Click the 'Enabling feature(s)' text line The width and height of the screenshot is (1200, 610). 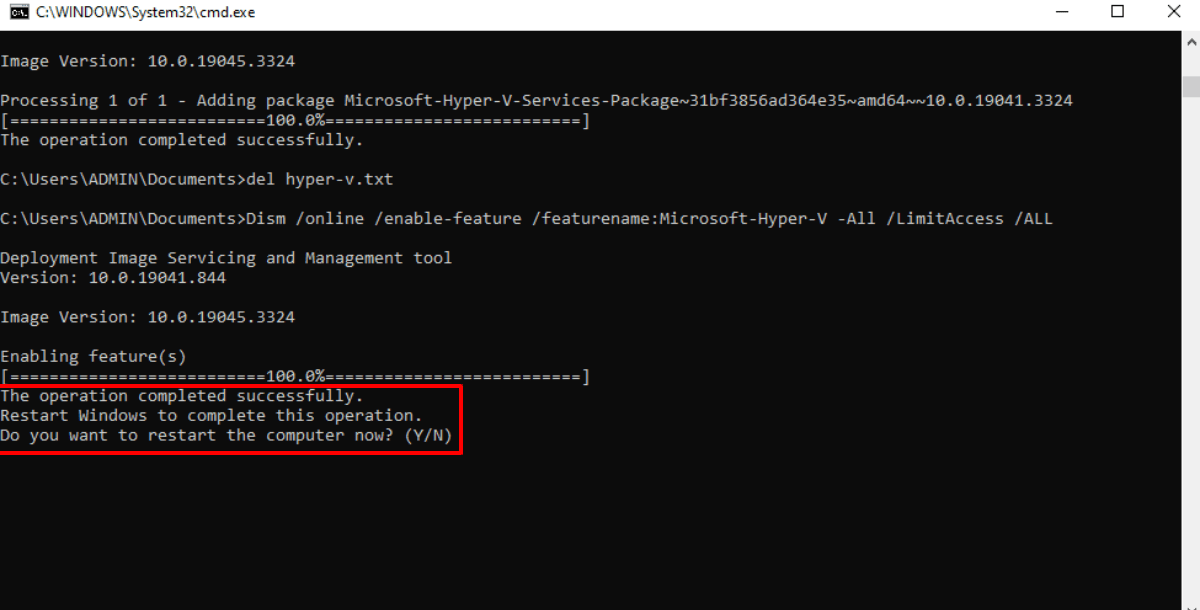[x=93, y=357]
